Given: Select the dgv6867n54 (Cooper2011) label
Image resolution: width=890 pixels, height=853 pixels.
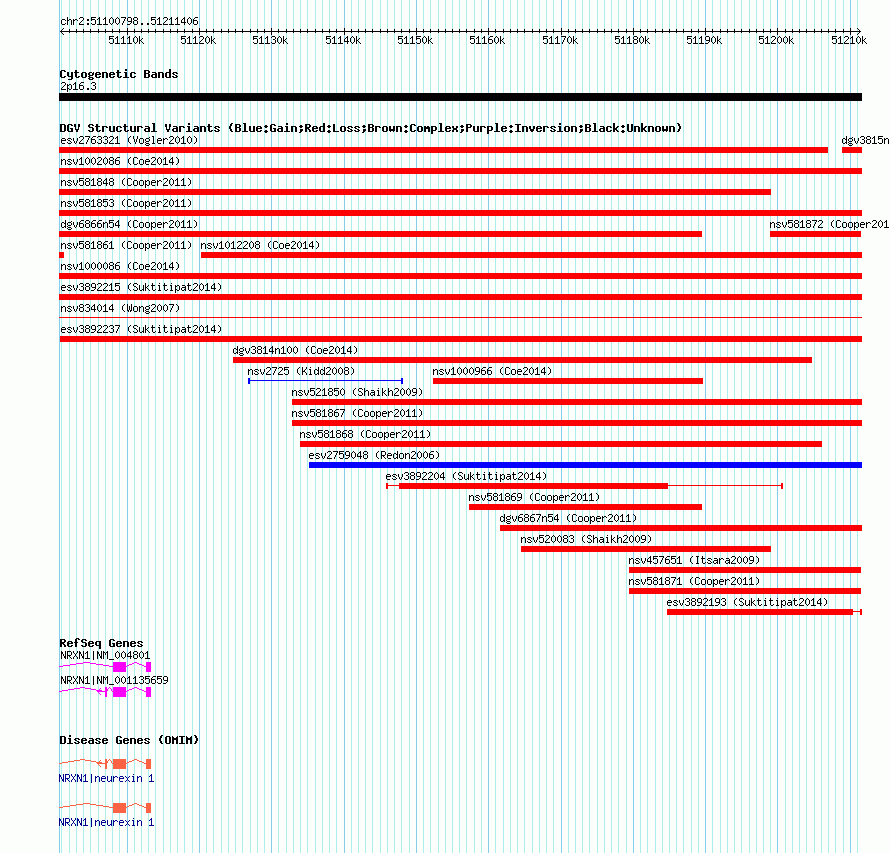Looking at the screenshot, I should [569, 518].
